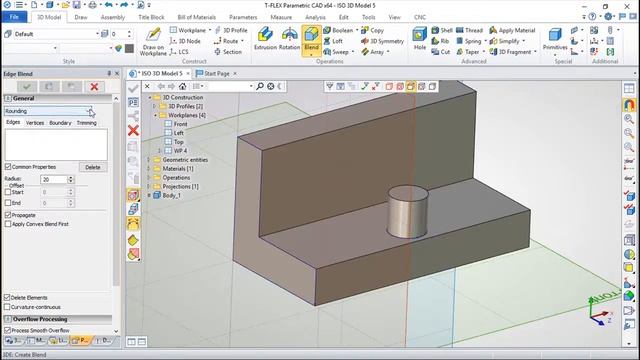Click the Blend operation icon
640x360 pixels.
(x=311, y=35)
